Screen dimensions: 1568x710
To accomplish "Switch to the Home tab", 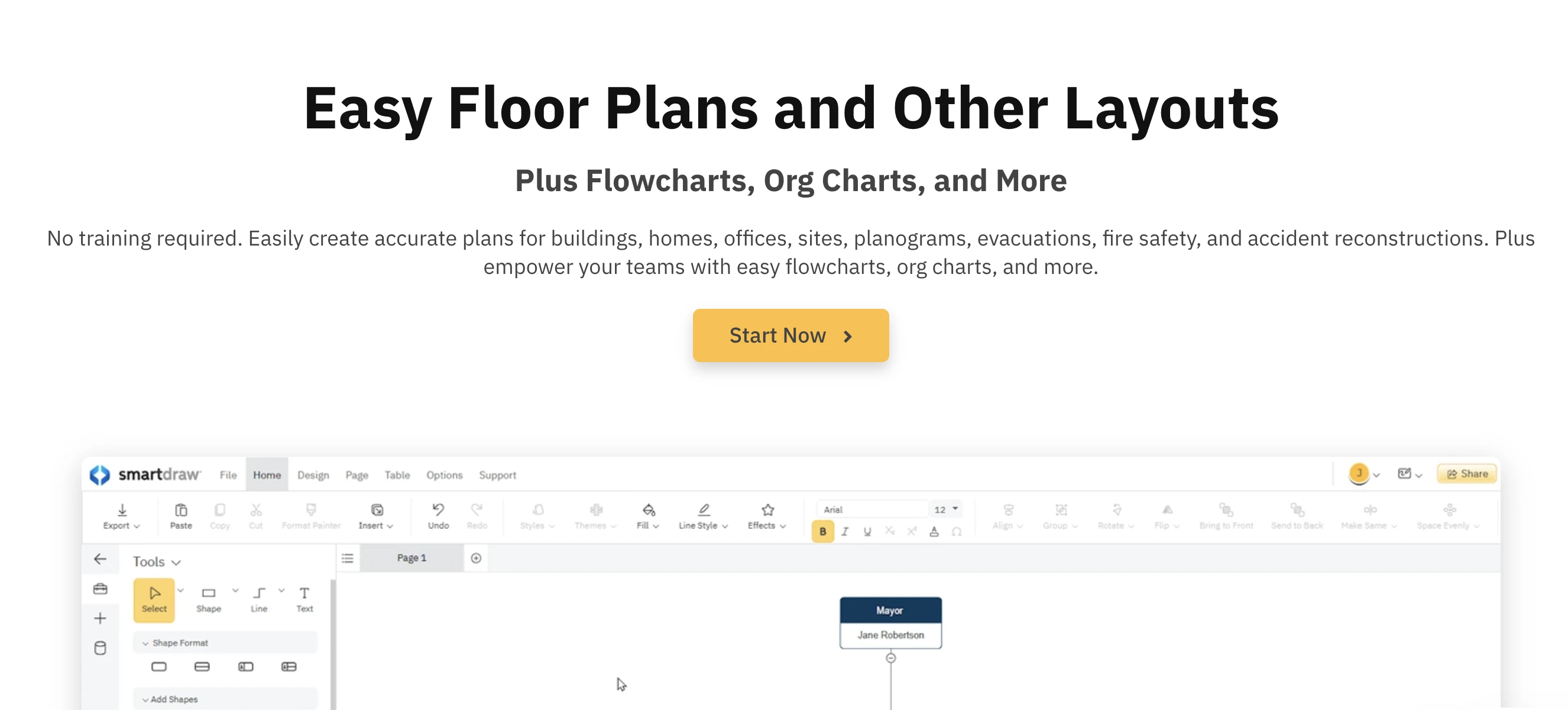I will 267,475.
